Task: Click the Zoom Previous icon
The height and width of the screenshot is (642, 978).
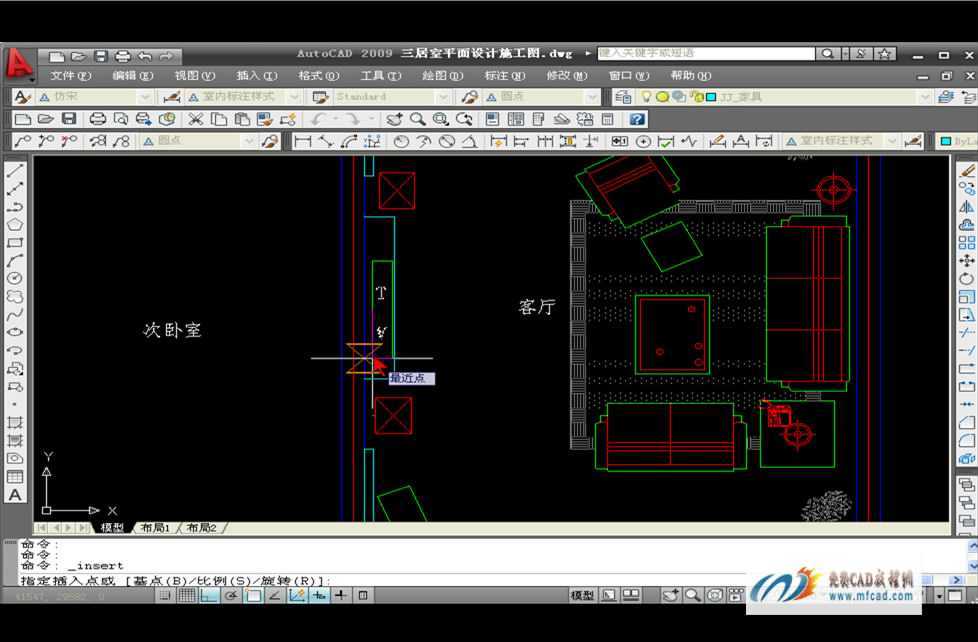Action: 463,119
